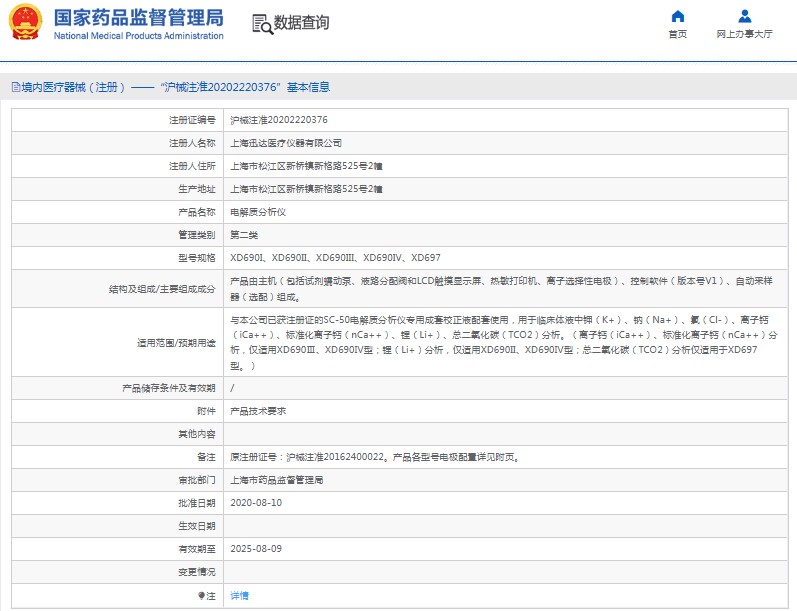797x611 pixels.
Task: Select approval department 上海市药品监督管理局
Action: (x=277, y=480)
